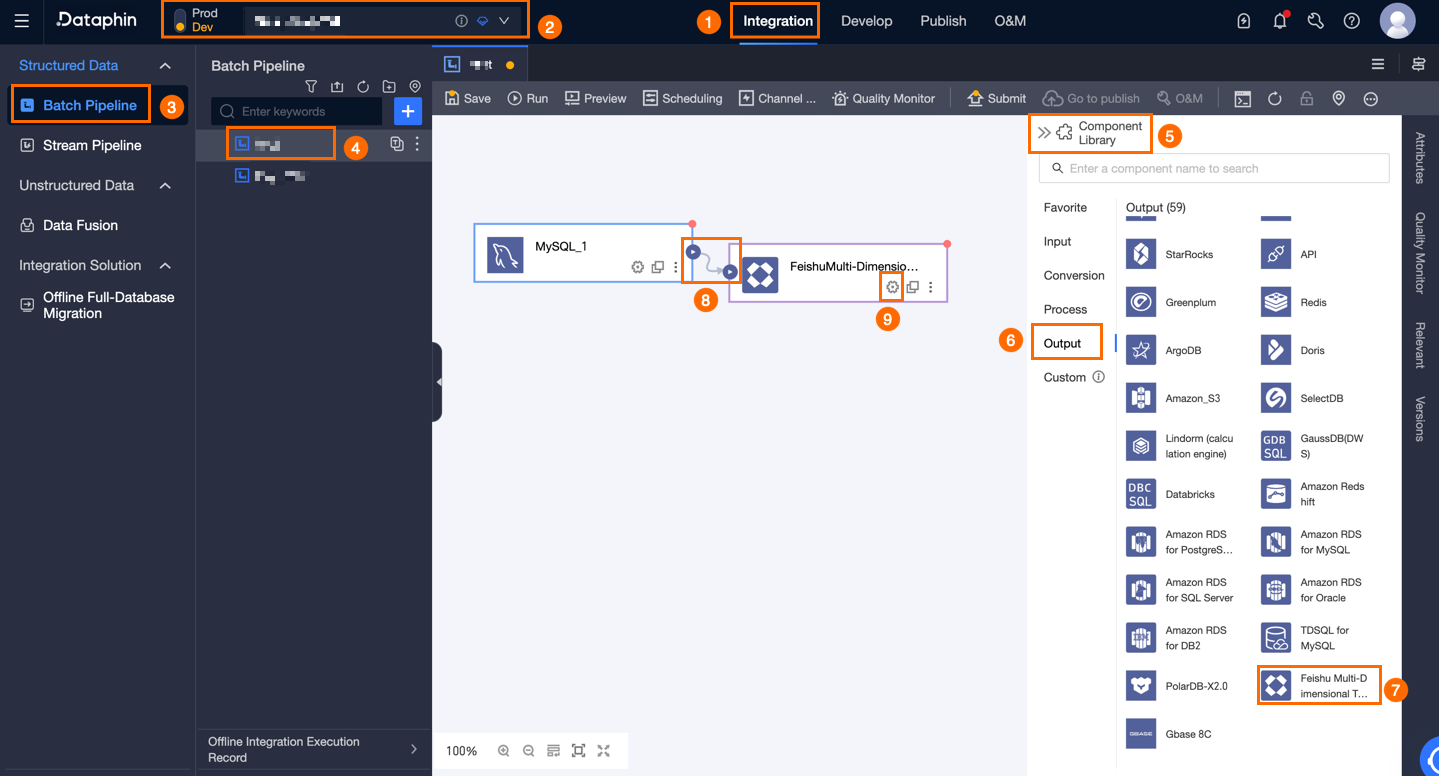The image size is (1439, 776).
Task: Go to the Publish top menu
Action: (943, 21)
